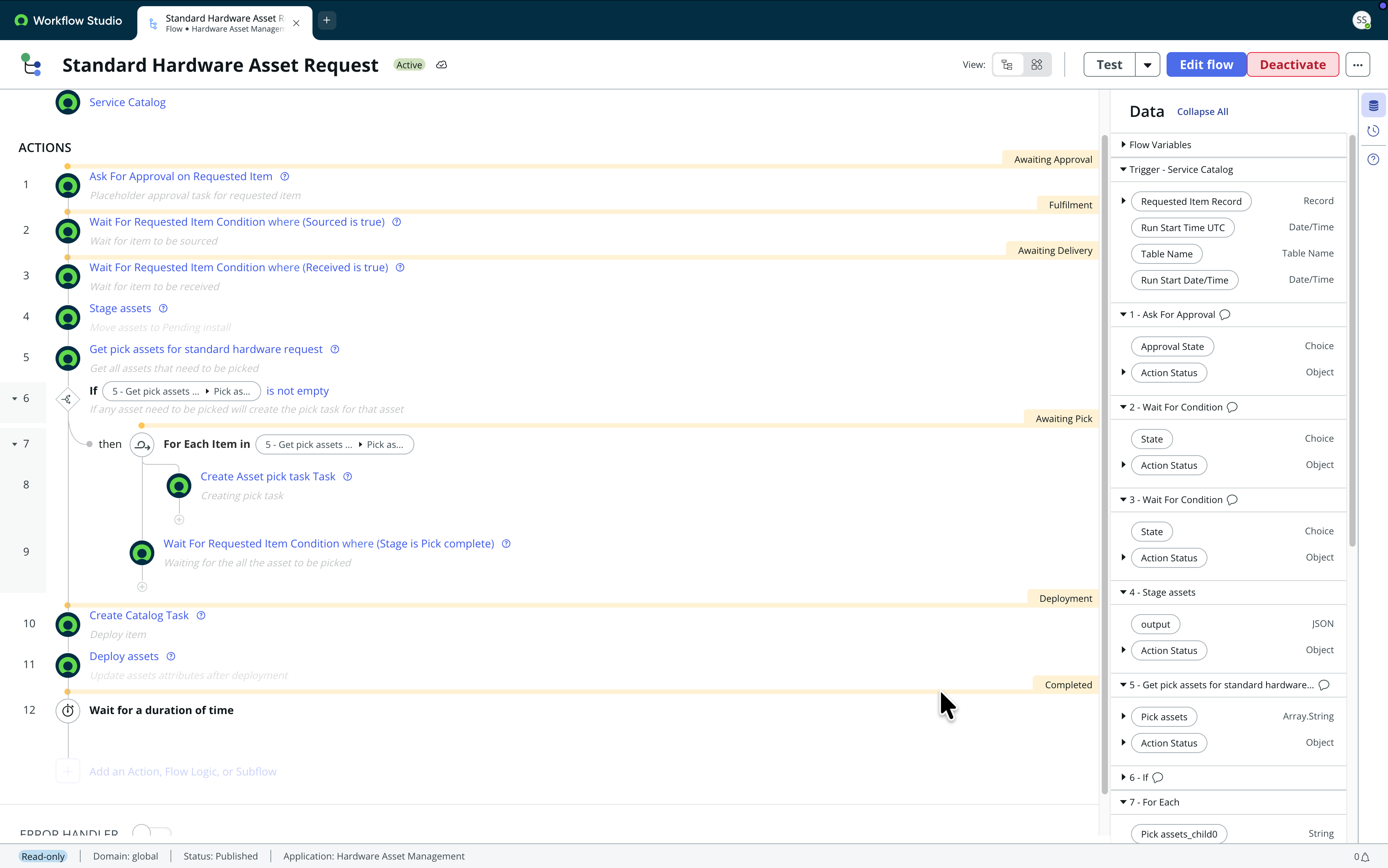Show help for Received is true step
Image resolution: width=1388 pixels, height=868 pixels.
coord(400,267)
